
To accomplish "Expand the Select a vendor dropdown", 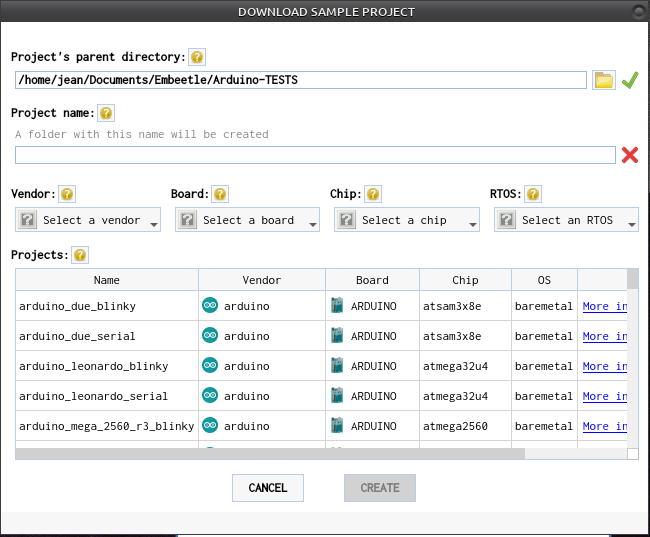I will coord(88,220).
